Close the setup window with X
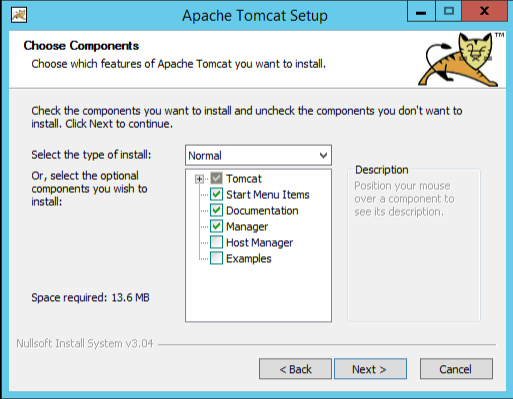Image resolution: width=513 pixels, height=399 pixels. [x=484, y=12]
